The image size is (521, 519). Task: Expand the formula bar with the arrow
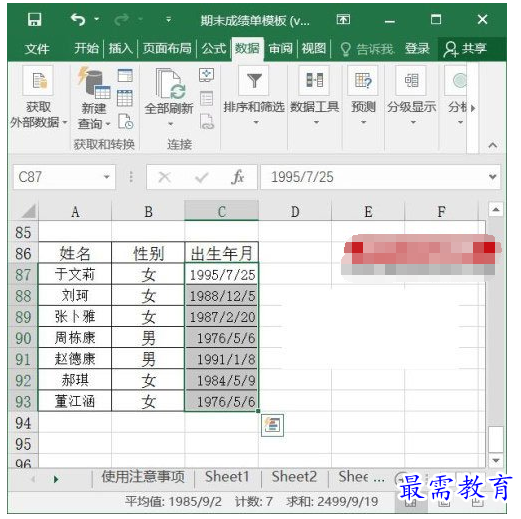(493, 177)
